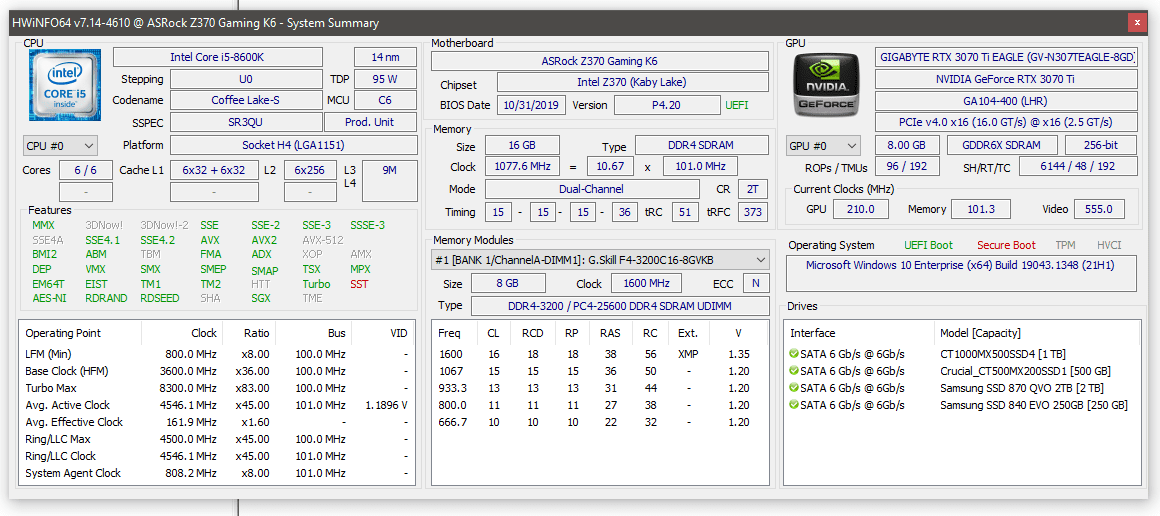Click the 8.00 GB video memory field
The height and width of the screenshot is (516, 1160).
click(908, 145)
